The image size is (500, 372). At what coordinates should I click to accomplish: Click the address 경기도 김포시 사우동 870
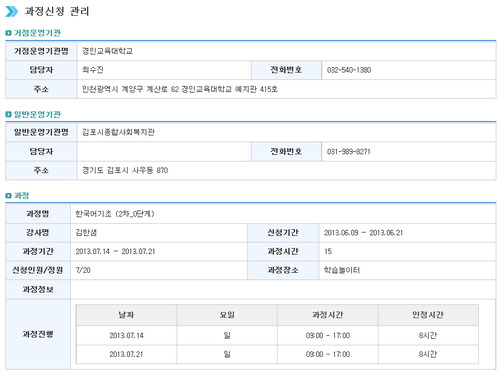pyautogui.click(x=125, y=170)
